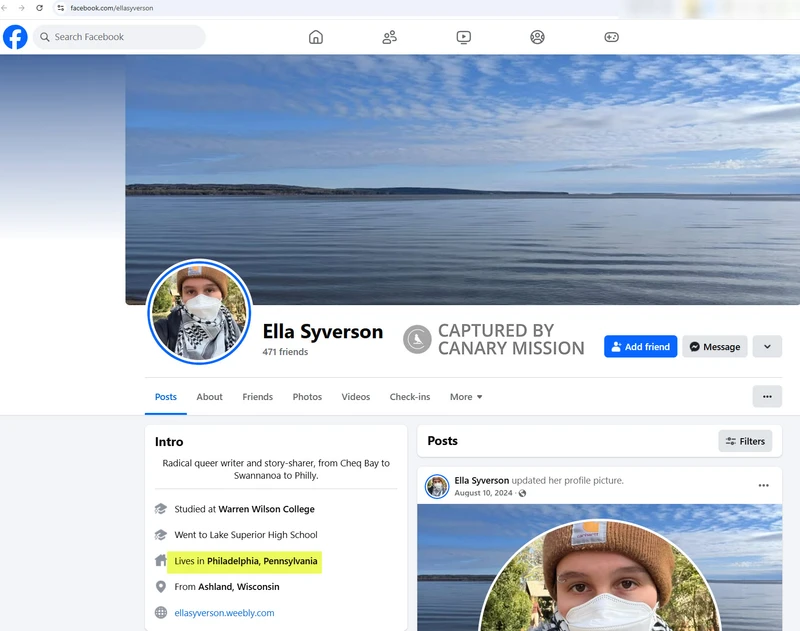800x631 pixels.
Task: Switch to the Videos tab
Action: 356,397
